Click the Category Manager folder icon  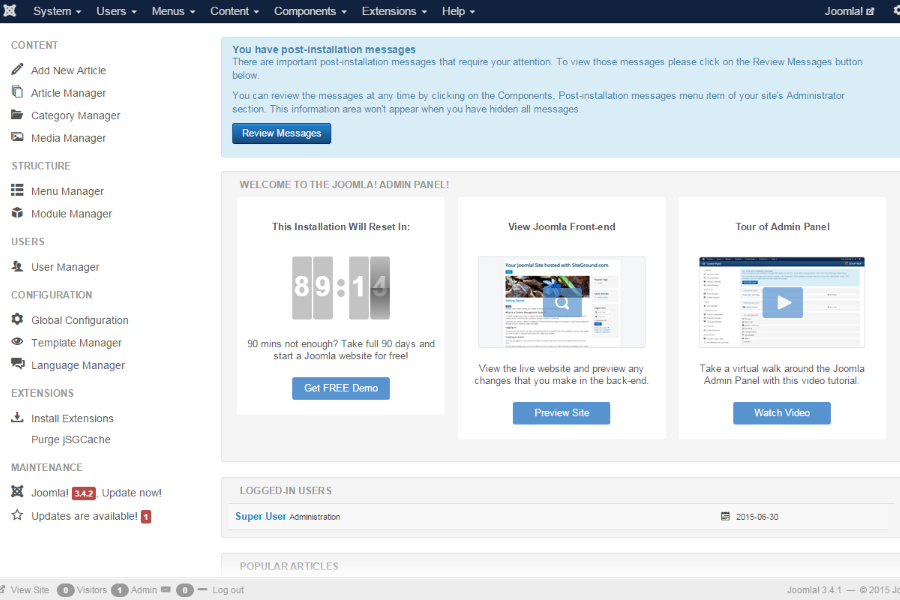pyautogui.click(x=17, y=114)
